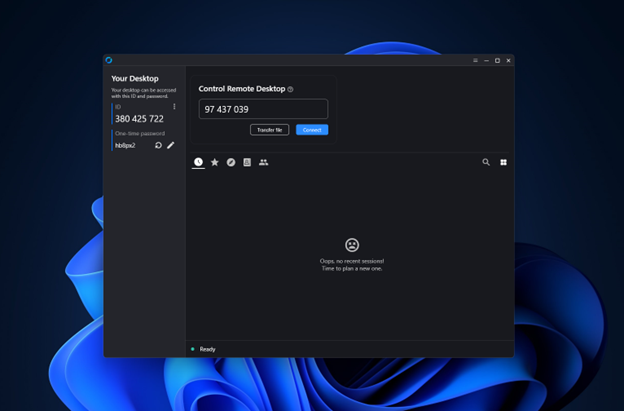624x411 pixels.
Task: Refresh the one-time password
Action: tap(158, 145)
